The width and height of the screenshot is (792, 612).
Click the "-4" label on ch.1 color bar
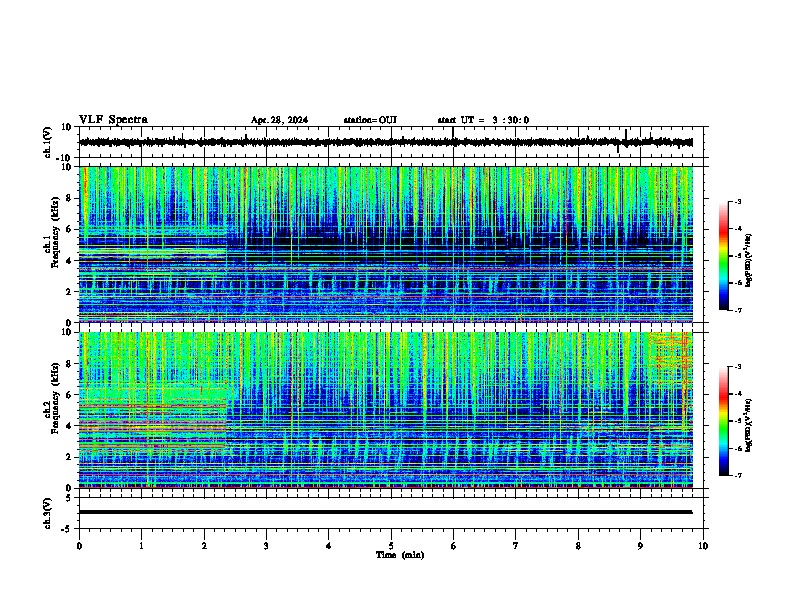pos(738,229)
